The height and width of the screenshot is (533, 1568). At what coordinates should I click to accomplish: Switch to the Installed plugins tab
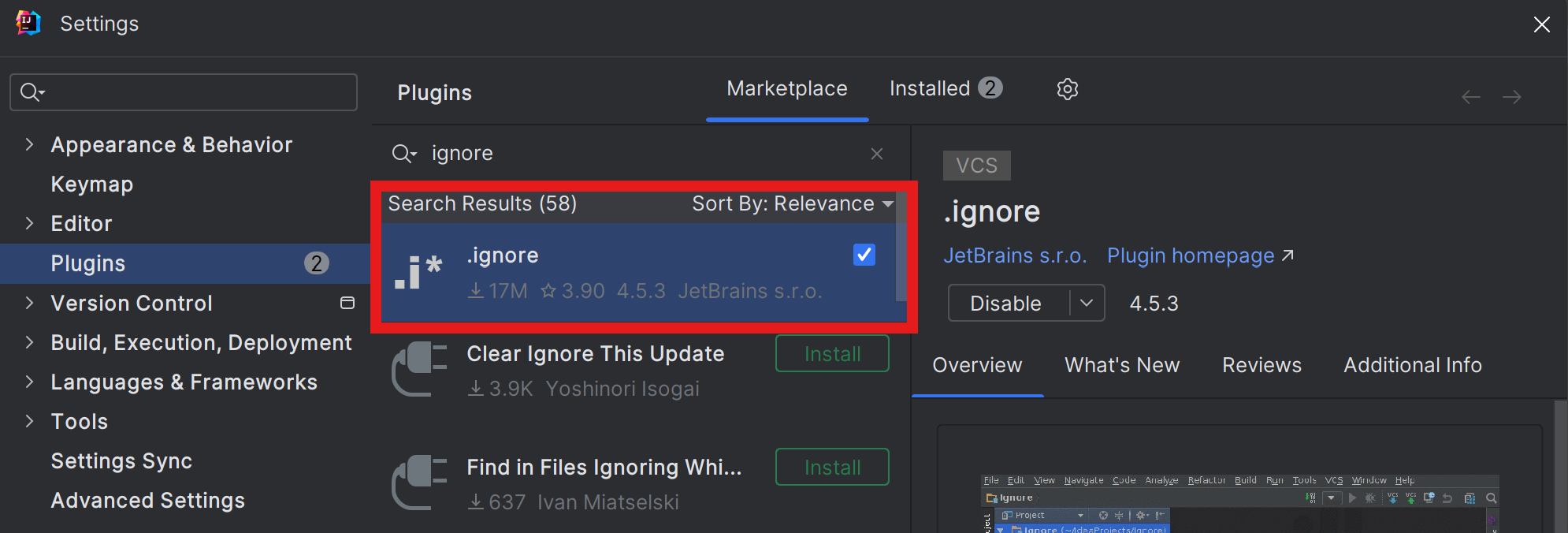[946, 89]
